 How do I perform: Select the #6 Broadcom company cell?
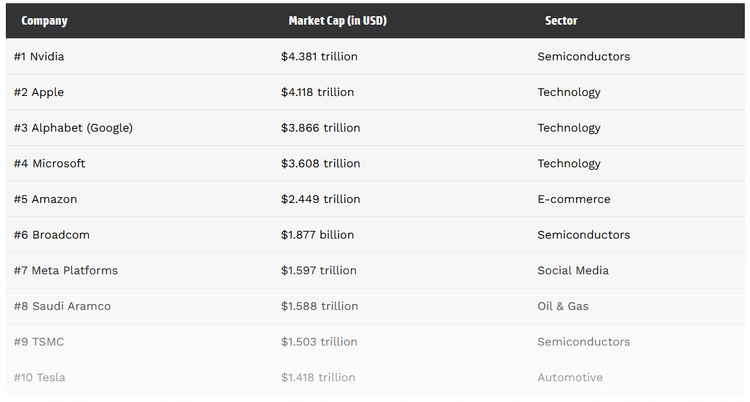(x=52, y=235)
